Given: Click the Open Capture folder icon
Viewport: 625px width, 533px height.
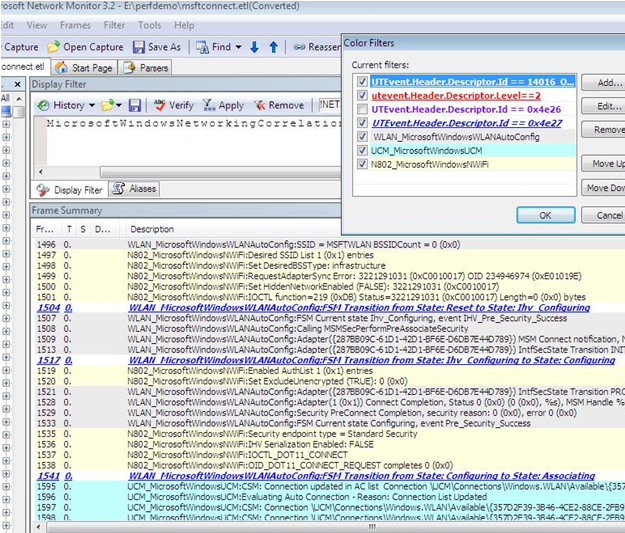Looking at the screenshot, I should (53, 47).
